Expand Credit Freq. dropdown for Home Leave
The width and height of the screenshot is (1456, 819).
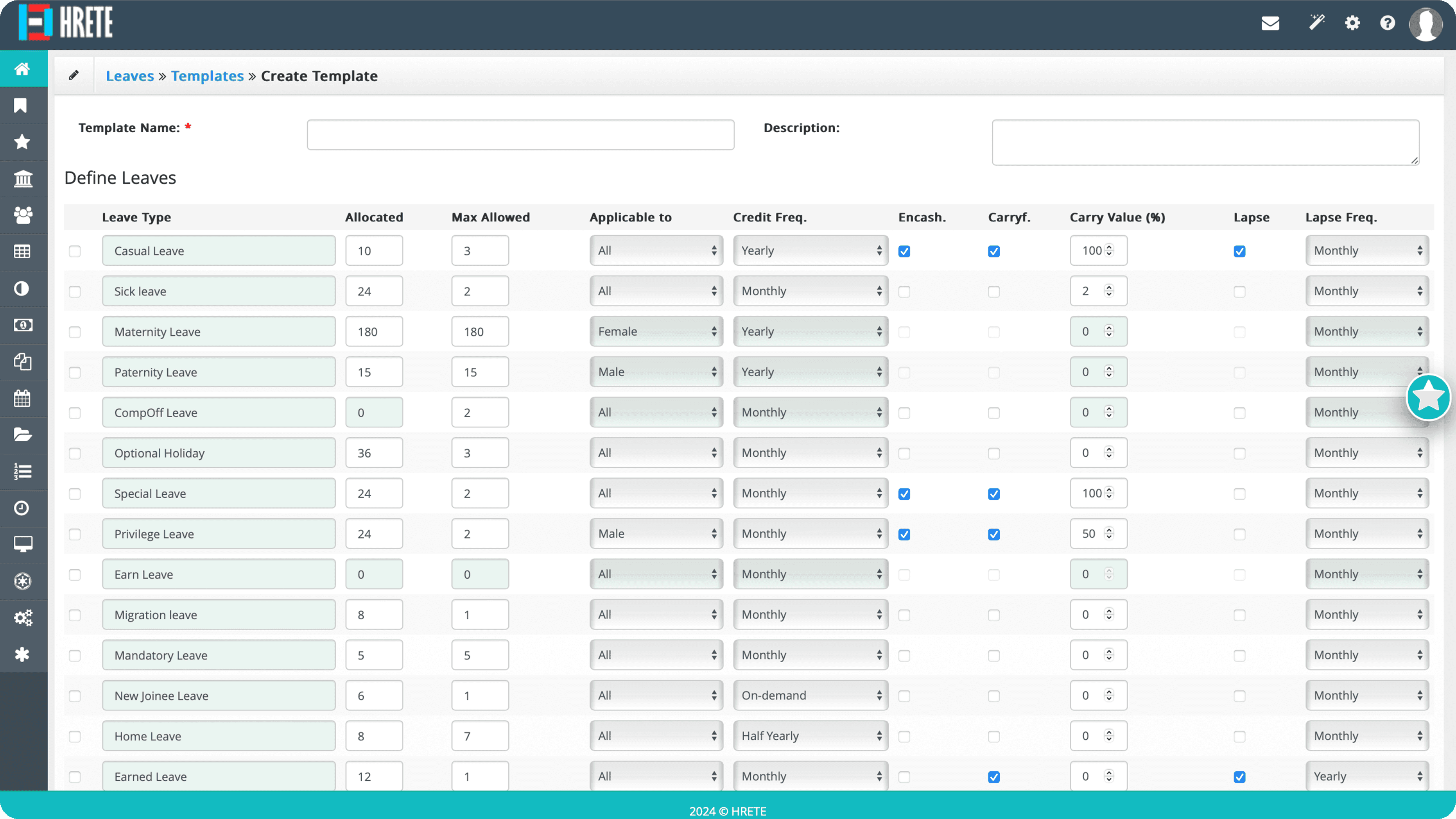(x=810, y=735)
